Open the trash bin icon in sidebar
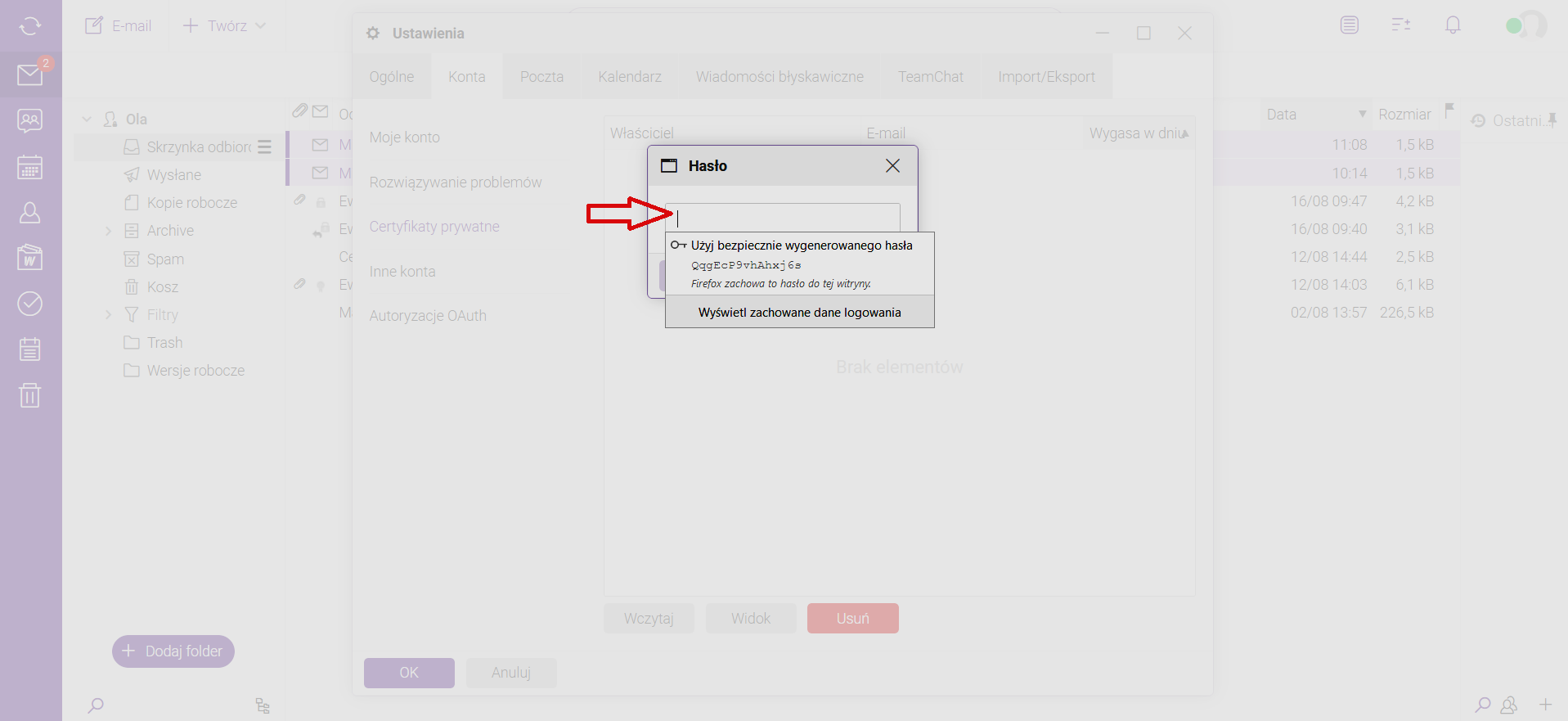The width and height of the screenshot is (1568, 721). 29,395
